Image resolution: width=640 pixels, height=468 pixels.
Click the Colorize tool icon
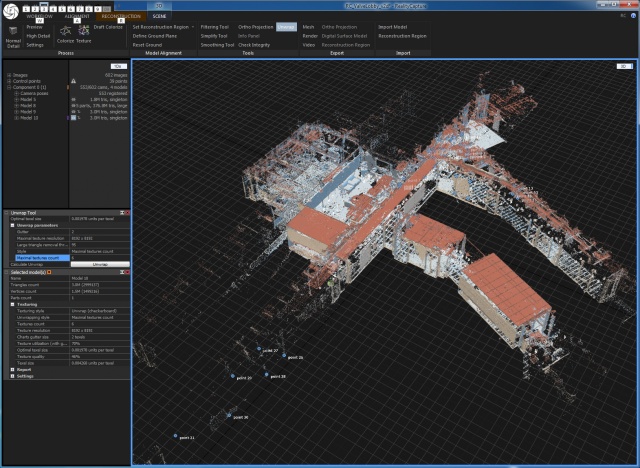(x=65, y=31)
